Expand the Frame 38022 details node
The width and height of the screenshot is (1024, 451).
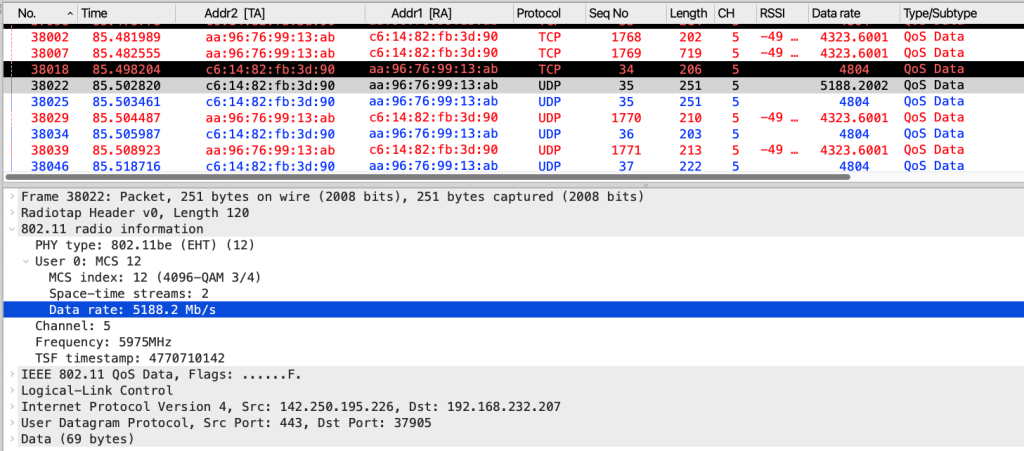coord(11,196)
